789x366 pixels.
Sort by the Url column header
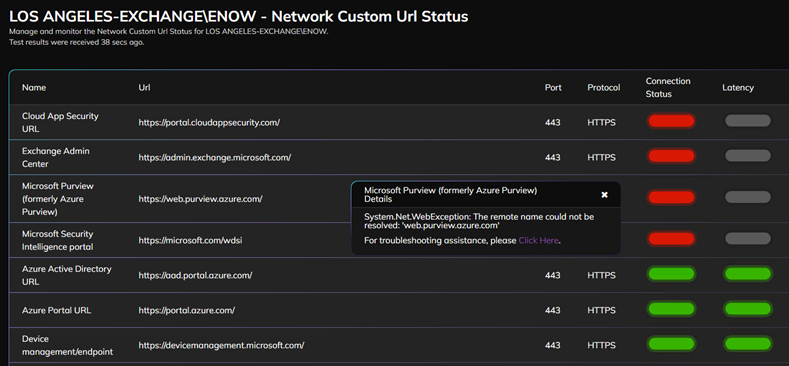click(x=144, y=88)
